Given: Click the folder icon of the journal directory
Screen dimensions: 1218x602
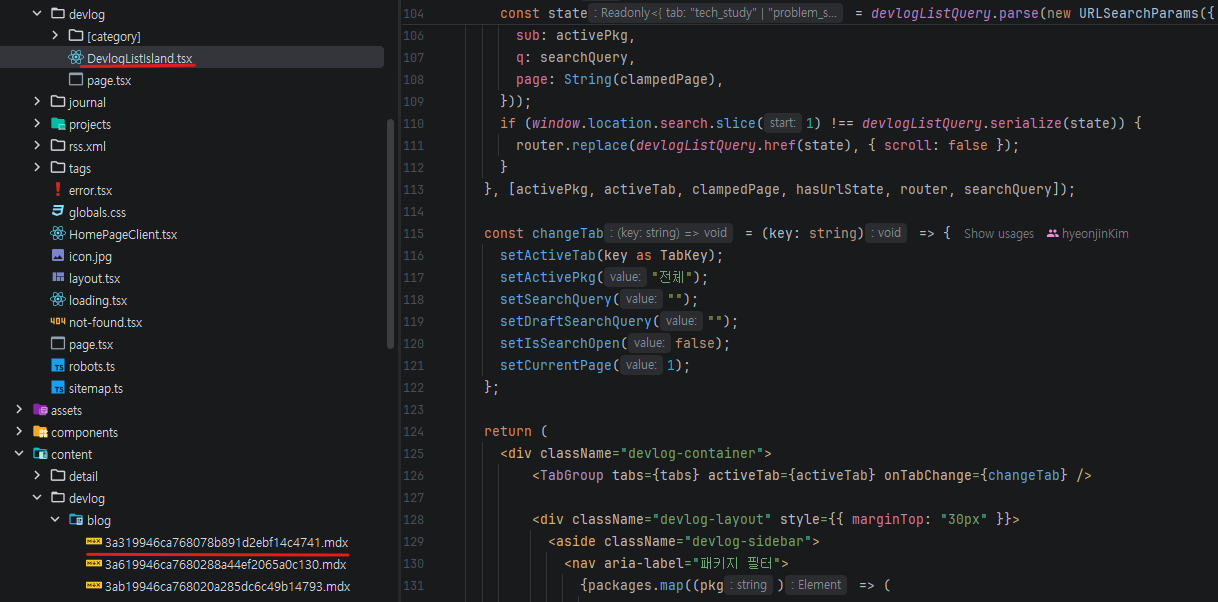Looking at the screenshot, I should point(58,102).
